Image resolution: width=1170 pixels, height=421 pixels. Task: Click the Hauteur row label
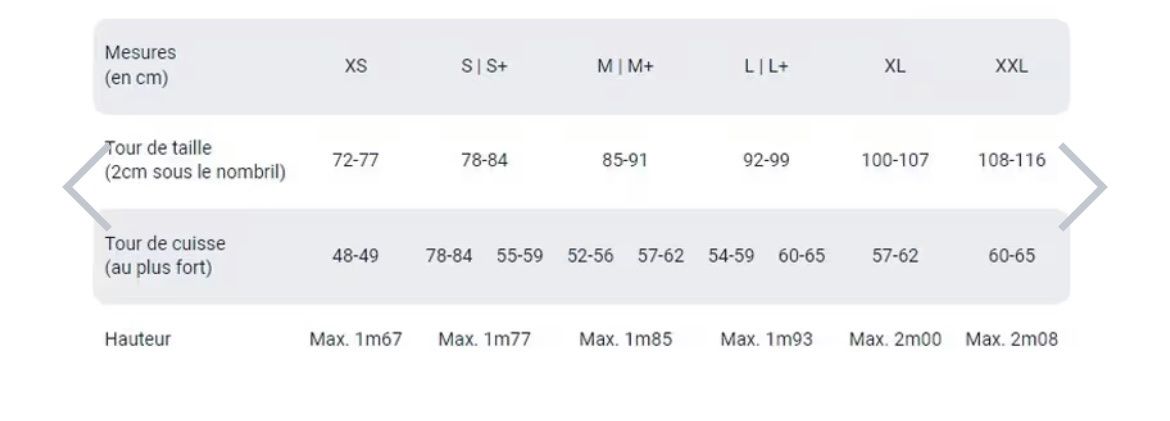point(137,339)
